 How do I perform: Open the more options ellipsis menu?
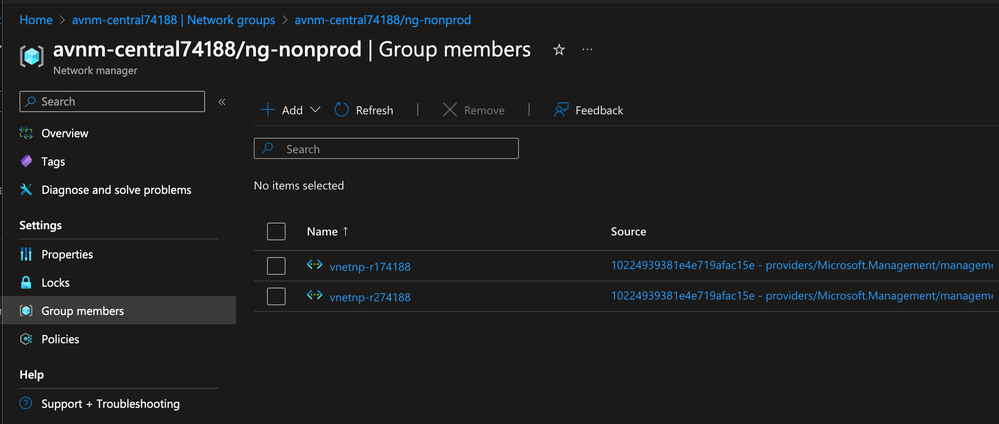[x=587, y=49]
